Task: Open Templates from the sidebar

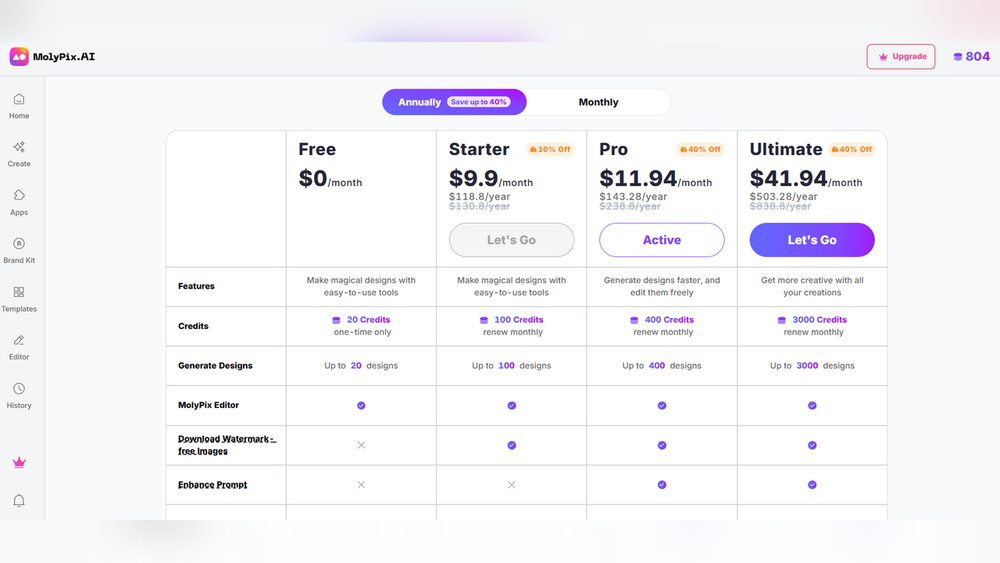Action: tap(19, 293)
